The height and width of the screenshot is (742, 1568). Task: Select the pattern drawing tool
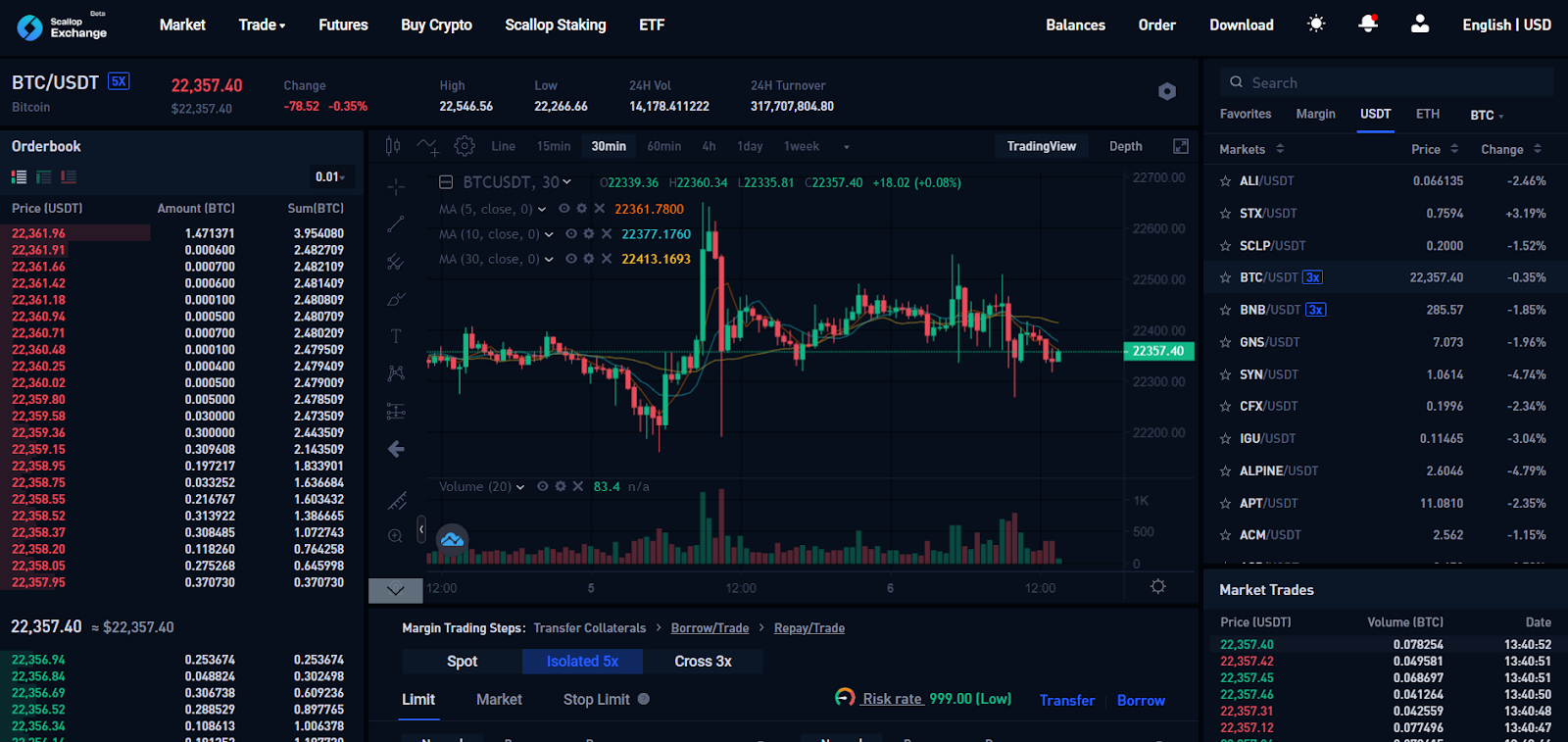coord(396,373)
